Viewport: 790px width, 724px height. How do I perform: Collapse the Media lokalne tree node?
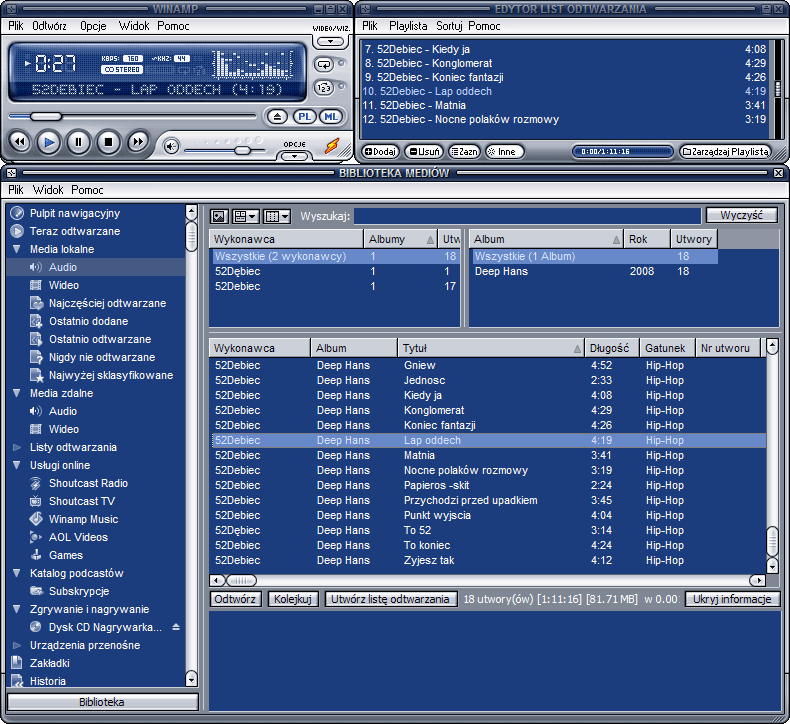tap(17, 249)
